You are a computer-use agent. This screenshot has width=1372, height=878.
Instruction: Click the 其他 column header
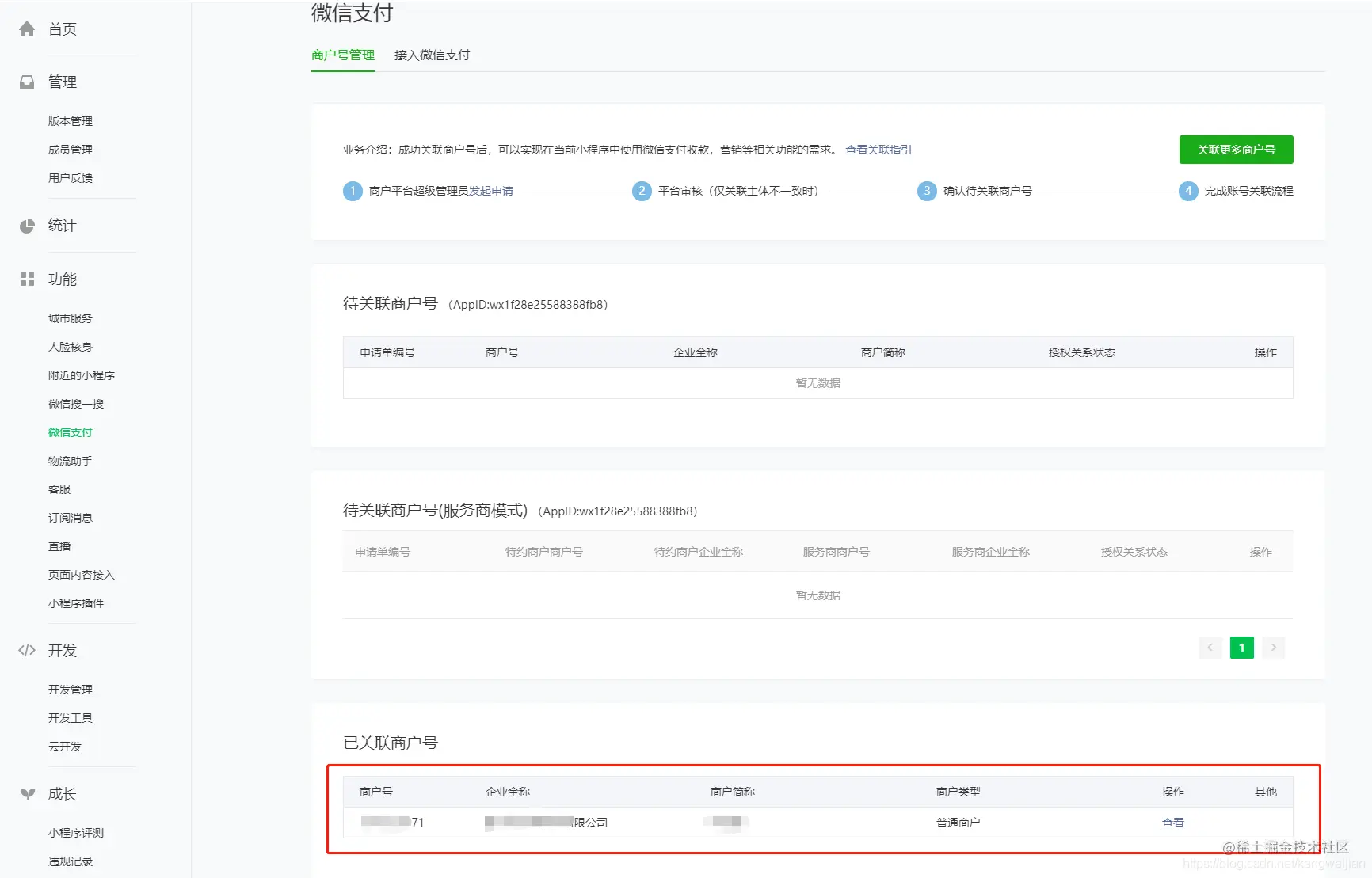[1266, 792]
